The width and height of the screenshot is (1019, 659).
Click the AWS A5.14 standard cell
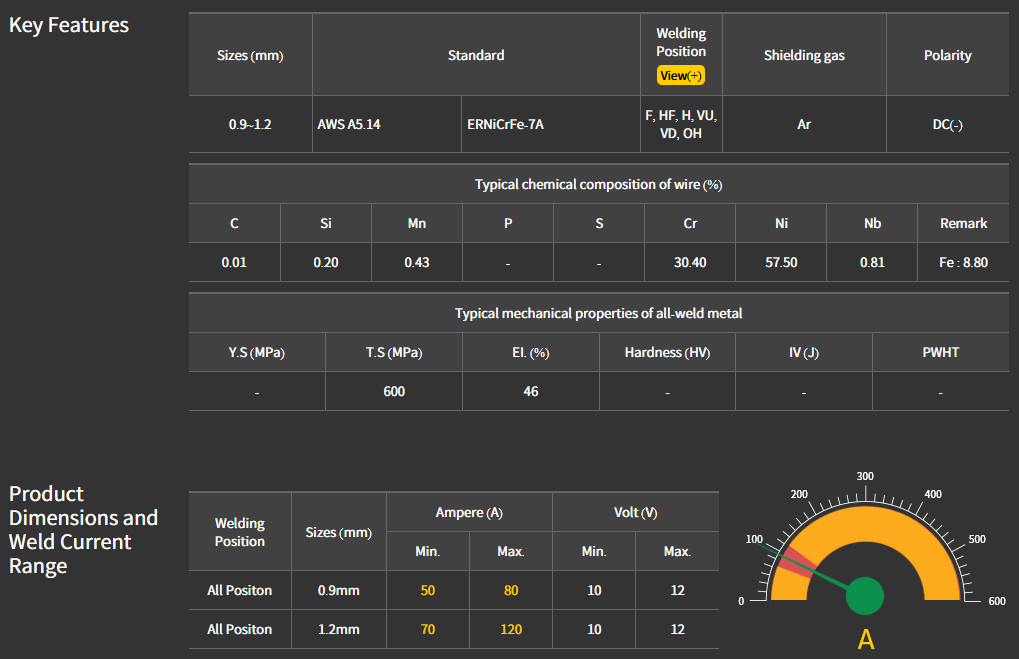click(x=349, y=125)
